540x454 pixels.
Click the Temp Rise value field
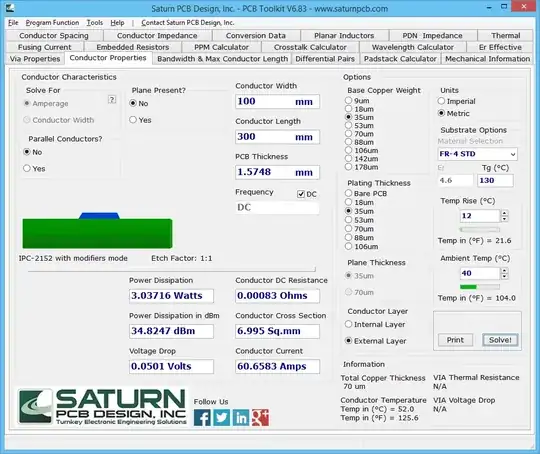(479, 216)
